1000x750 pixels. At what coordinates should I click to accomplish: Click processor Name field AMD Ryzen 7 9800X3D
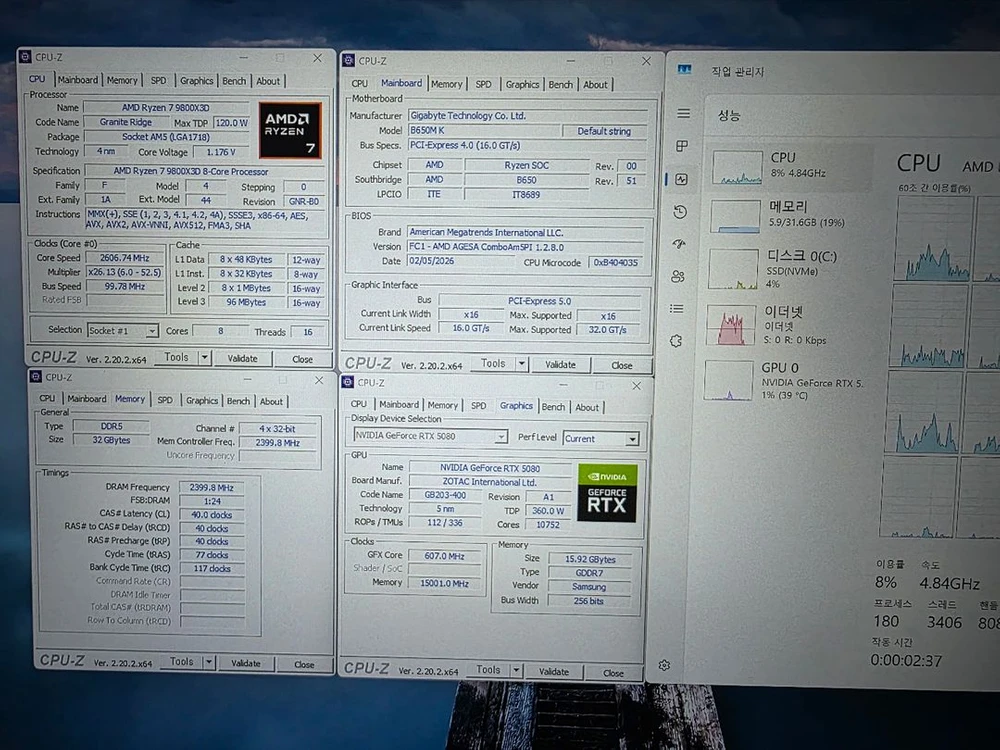pos(166,108)
